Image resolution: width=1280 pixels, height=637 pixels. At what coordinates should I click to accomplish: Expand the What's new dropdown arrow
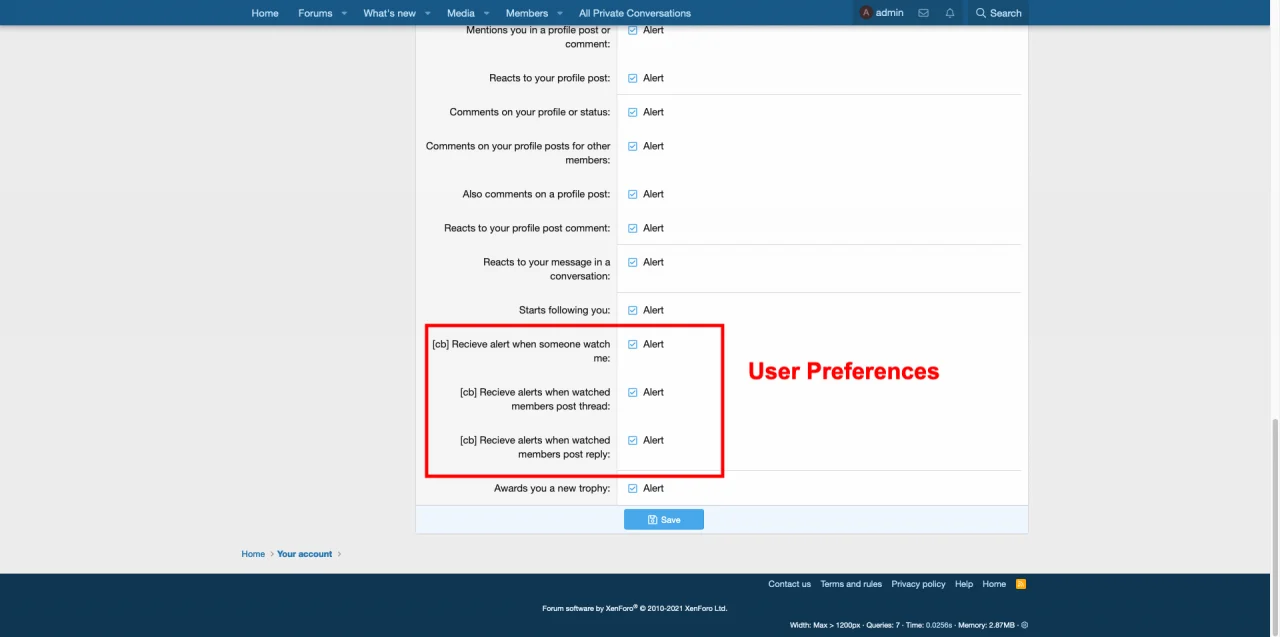(x=427, y=13)
